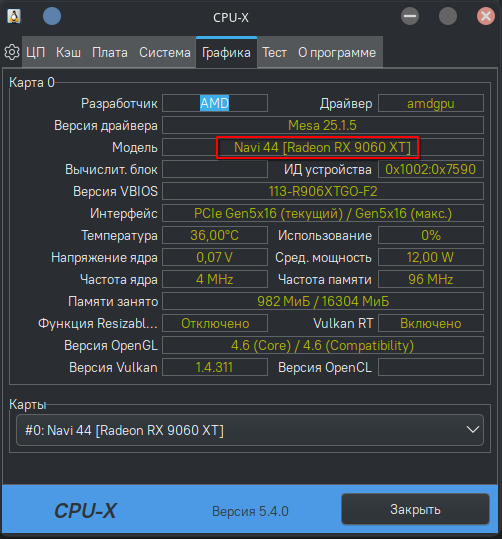Click the 36,00°C temperature value

coord(215,235)
